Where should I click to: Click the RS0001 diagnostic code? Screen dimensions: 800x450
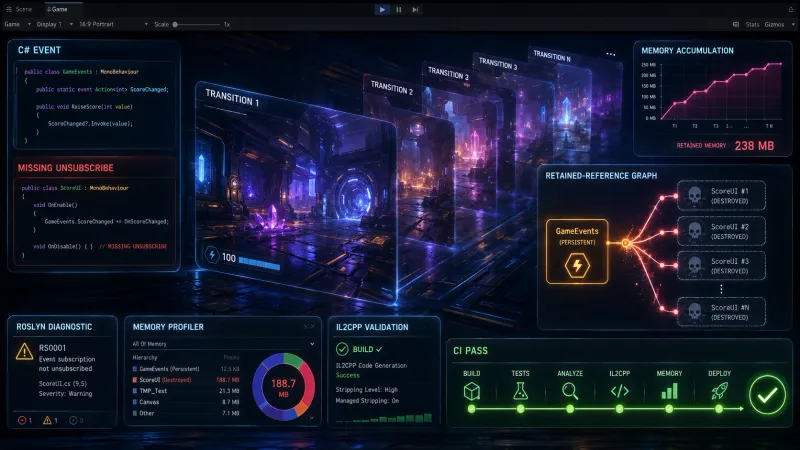coord(52,348)
